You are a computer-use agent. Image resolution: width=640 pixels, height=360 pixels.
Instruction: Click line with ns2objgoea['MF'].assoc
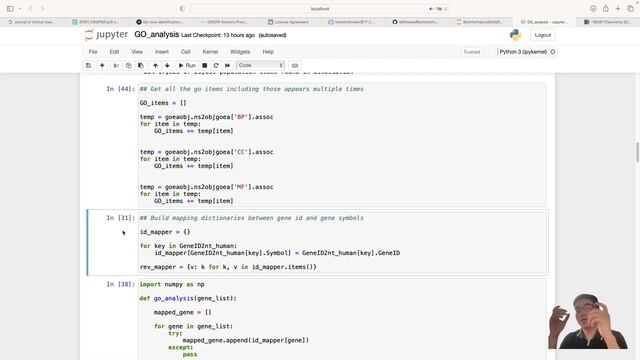click(207, 187)
